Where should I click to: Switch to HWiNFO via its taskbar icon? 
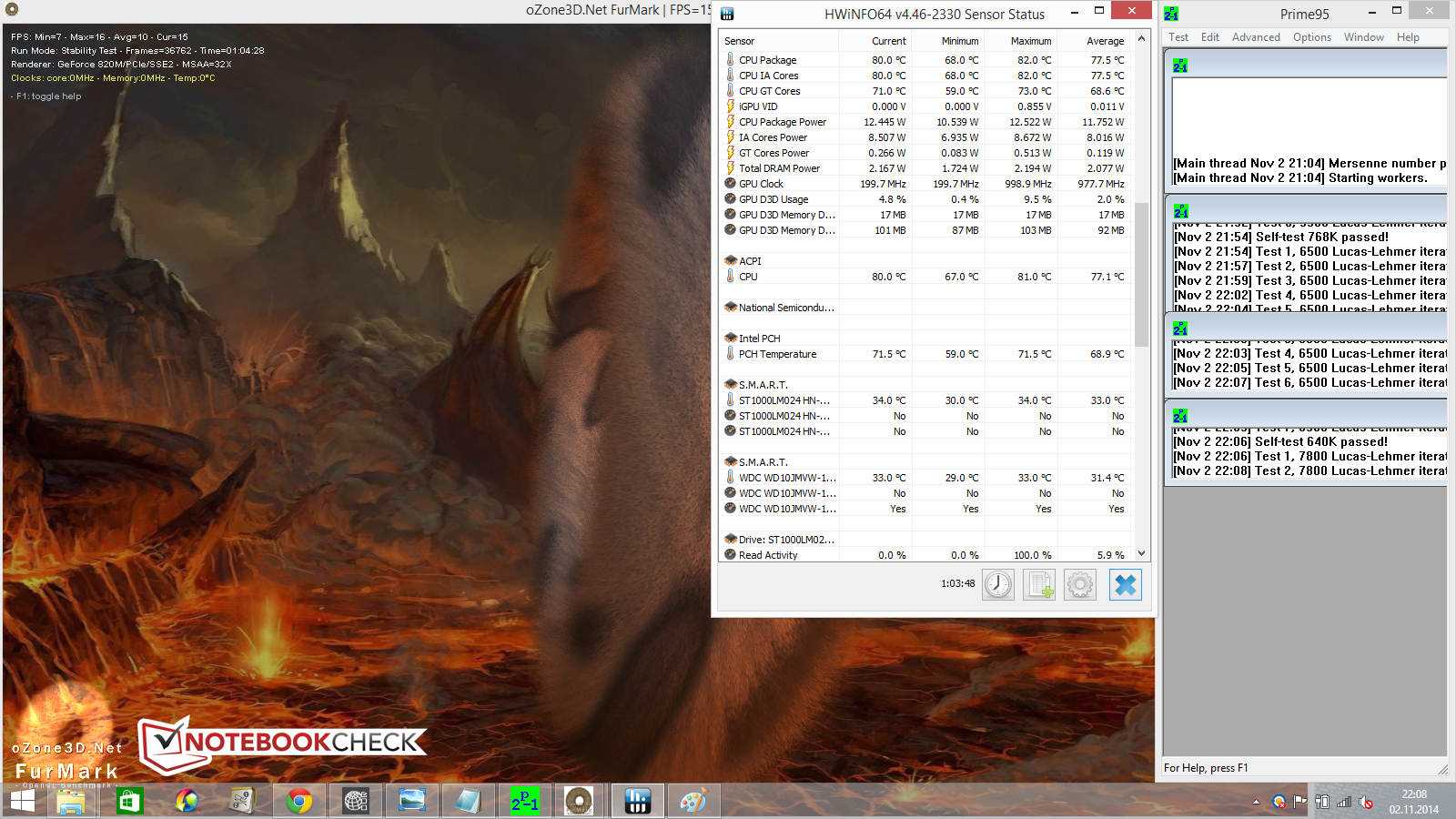pos(637,801)
